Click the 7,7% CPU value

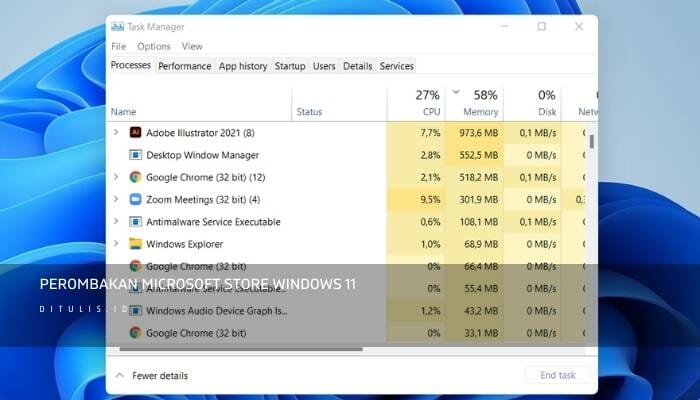click(430, 133)
